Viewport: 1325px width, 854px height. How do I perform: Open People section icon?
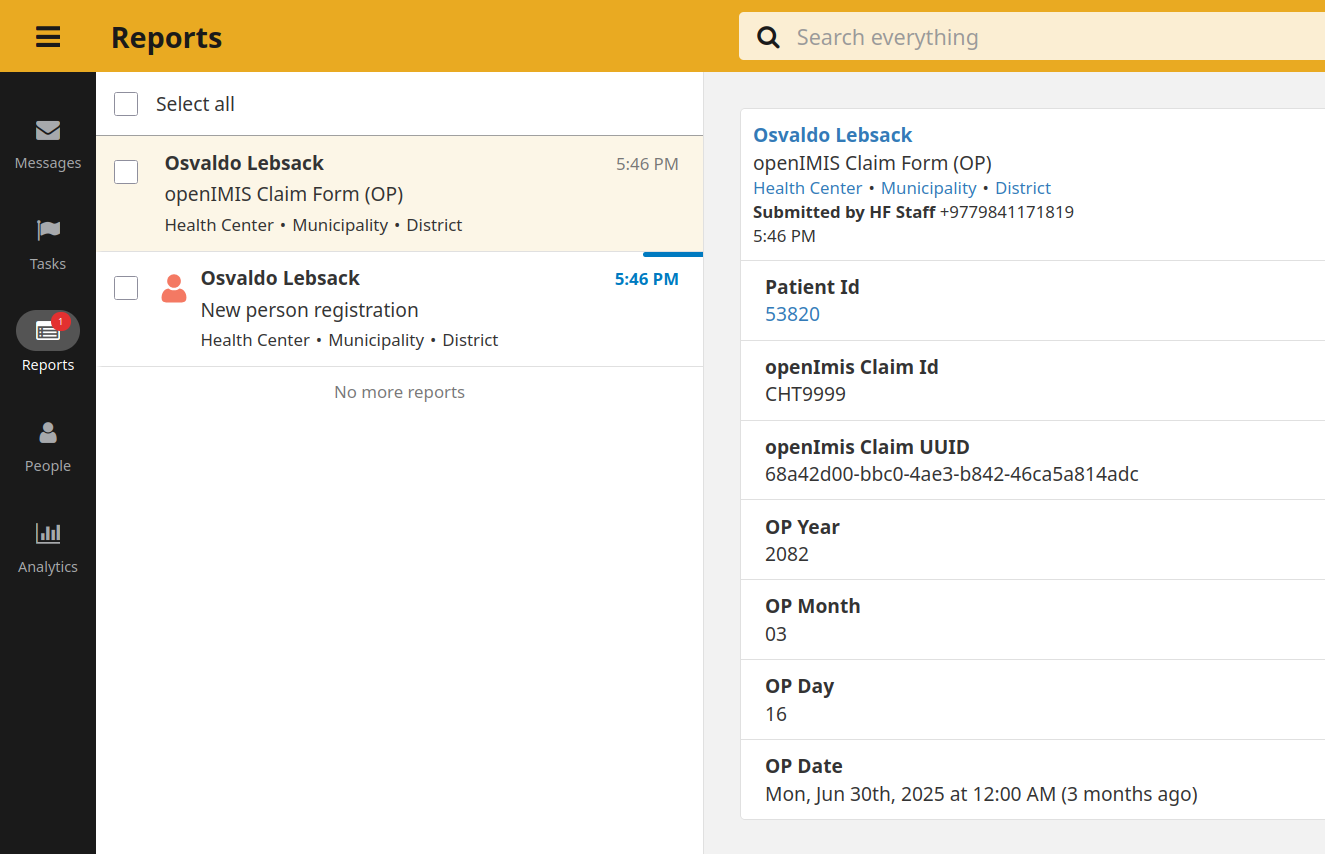48,433
